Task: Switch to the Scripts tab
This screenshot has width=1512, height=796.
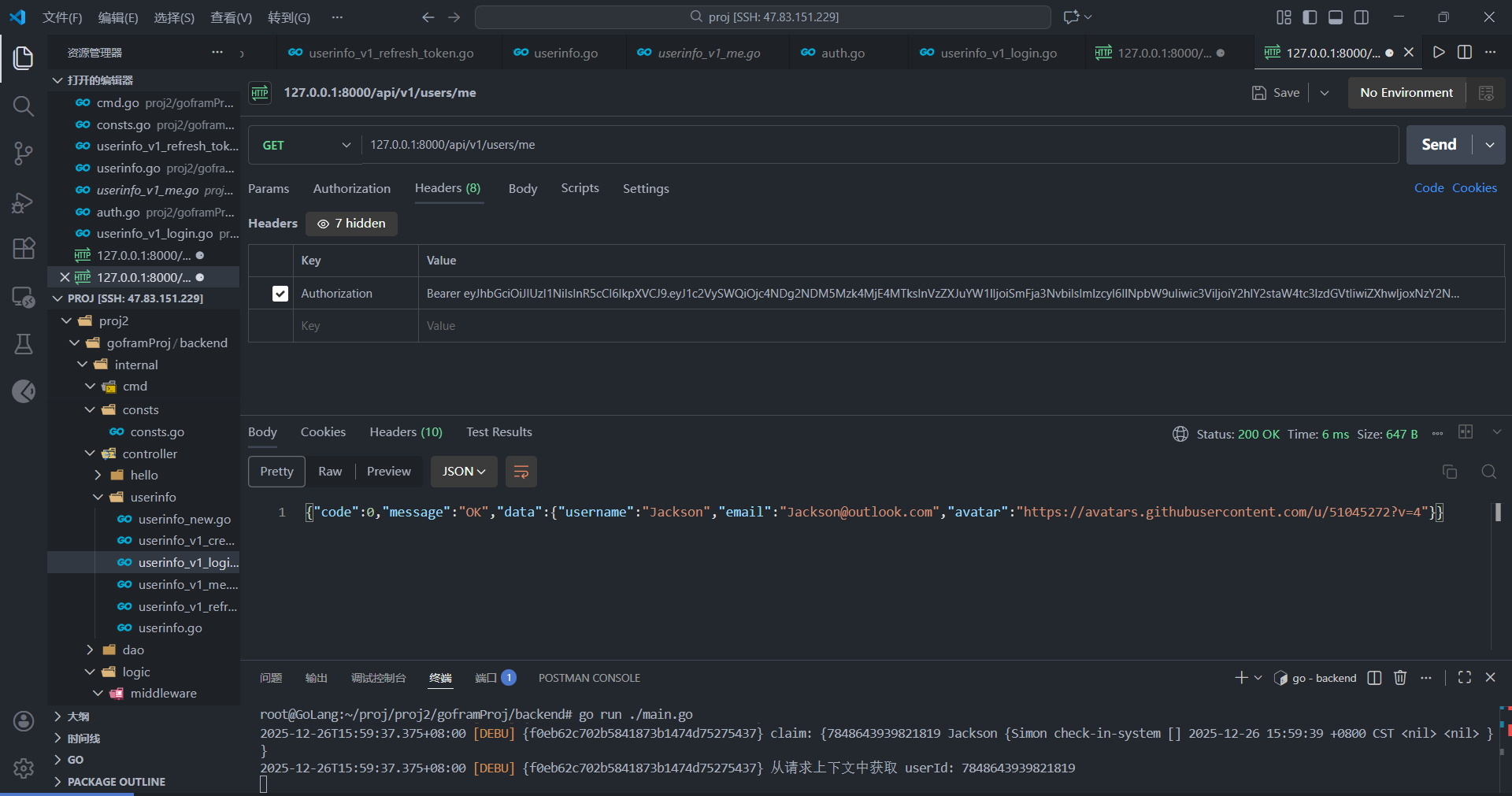Action: click(580, 188)
